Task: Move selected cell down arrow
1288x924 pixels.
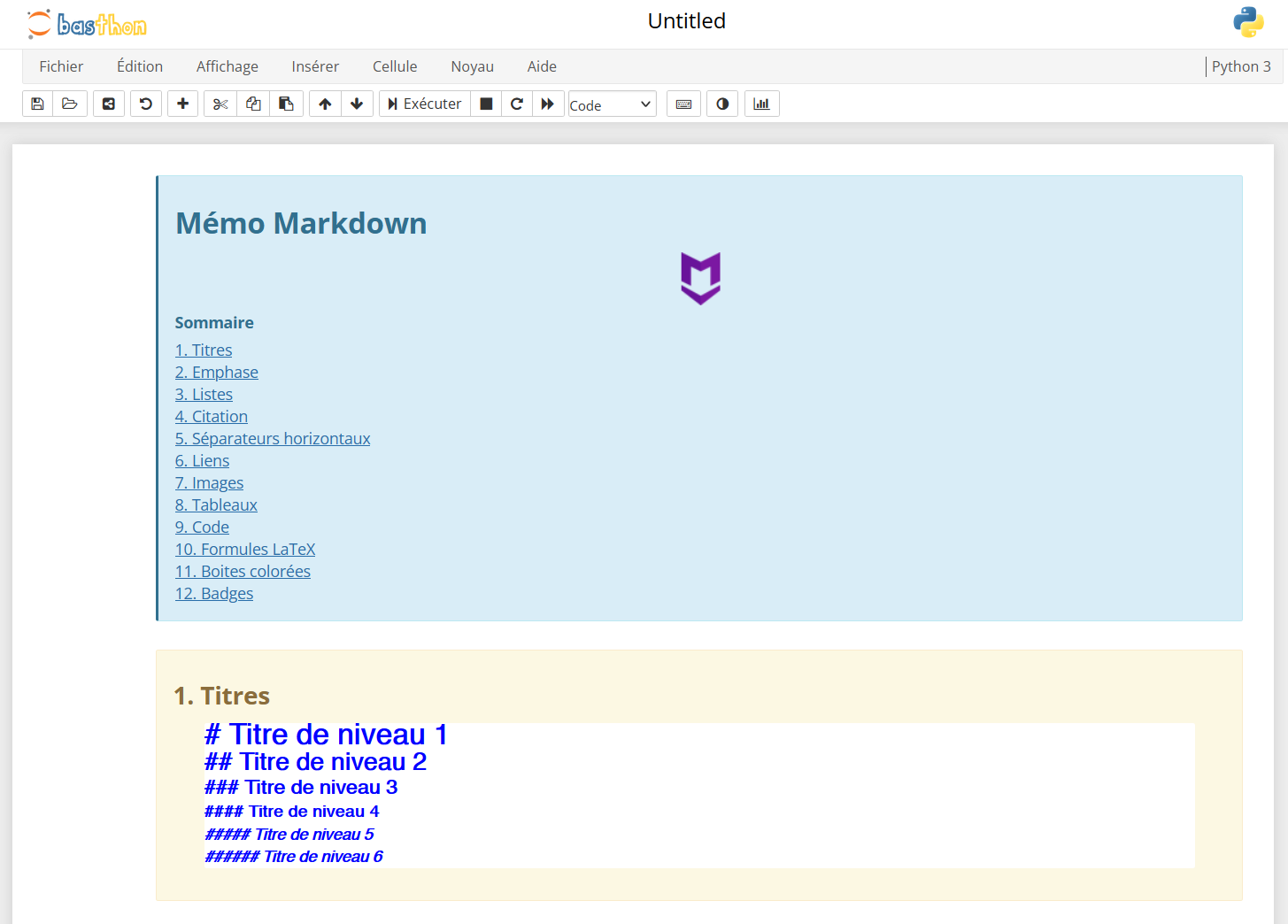Action: tap(357, 104)
